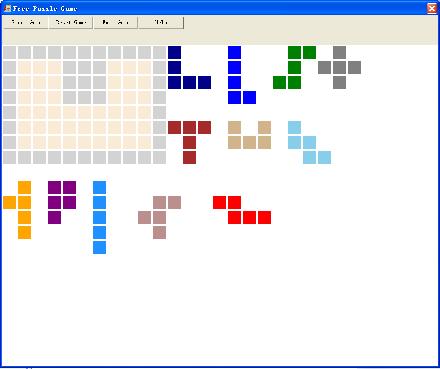Click the first toolbar button on the left
The image size is (440, 369).
[x=26, y=22]
